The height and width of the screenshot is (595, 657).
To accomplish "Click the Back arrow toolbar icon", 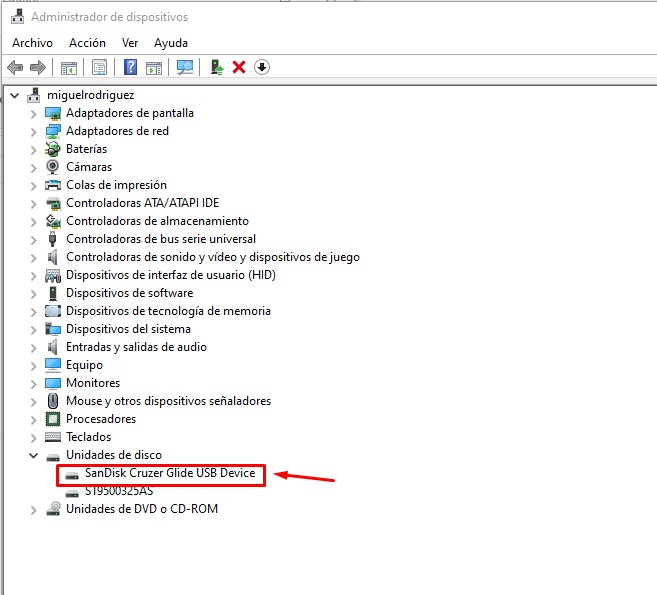I will pos(15,67).
